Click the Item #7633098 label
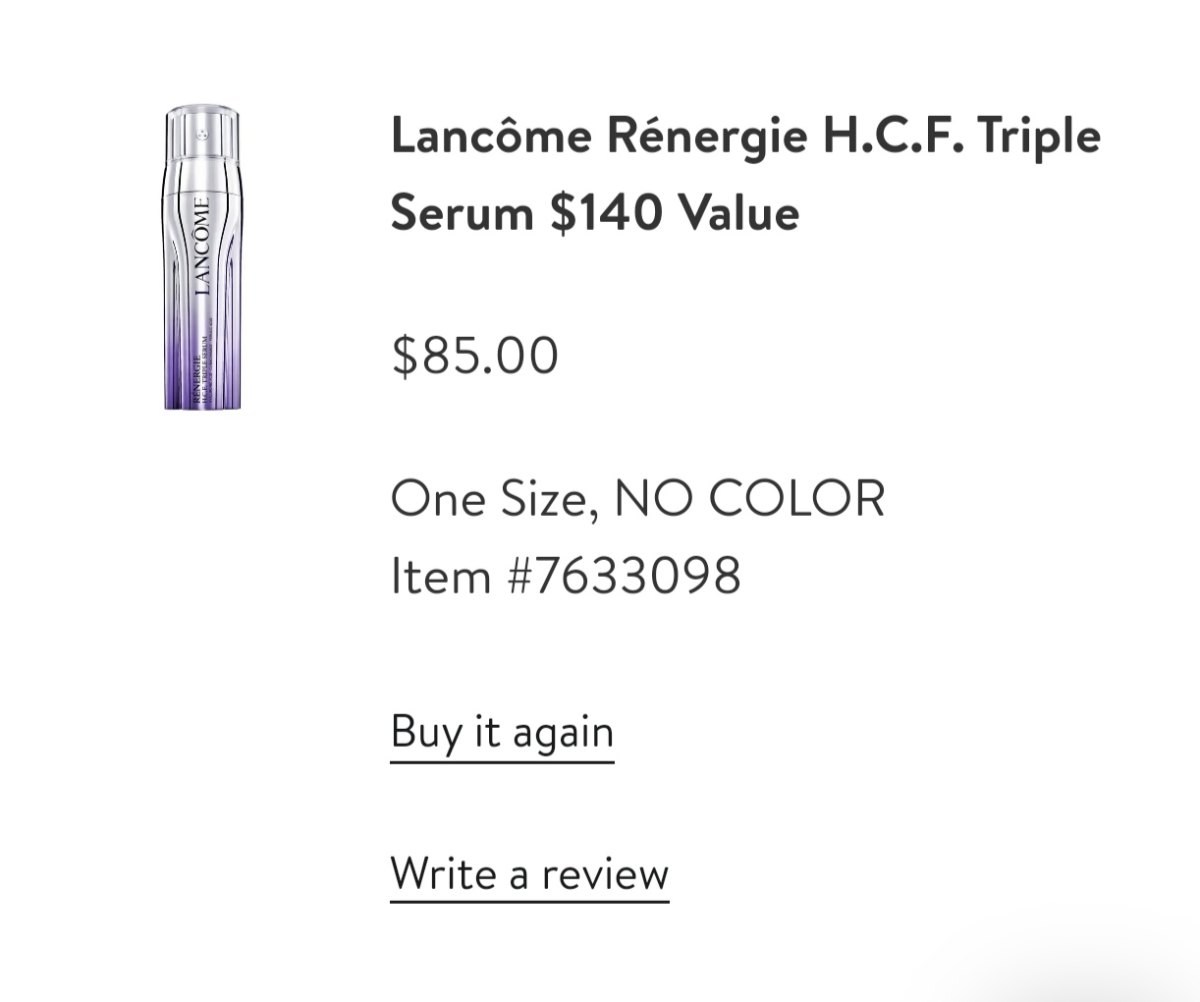This screenshot has height=1002, width=1200. pyautogui.click(x=566, y=575)
